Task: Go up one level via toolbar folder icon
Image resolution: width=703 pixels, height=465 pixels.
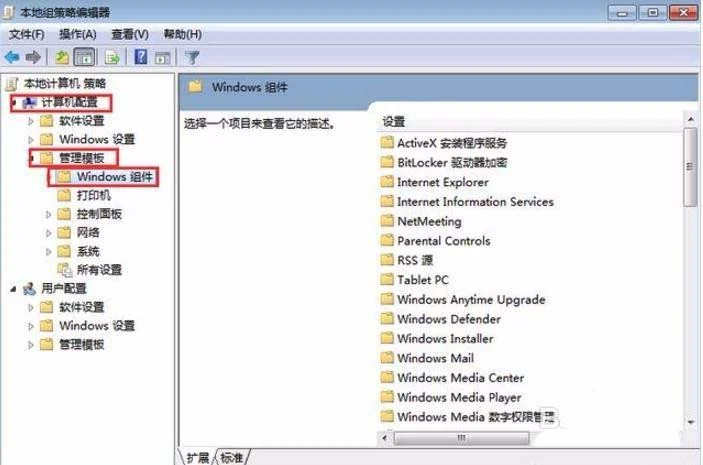Action: coord(62,57)
